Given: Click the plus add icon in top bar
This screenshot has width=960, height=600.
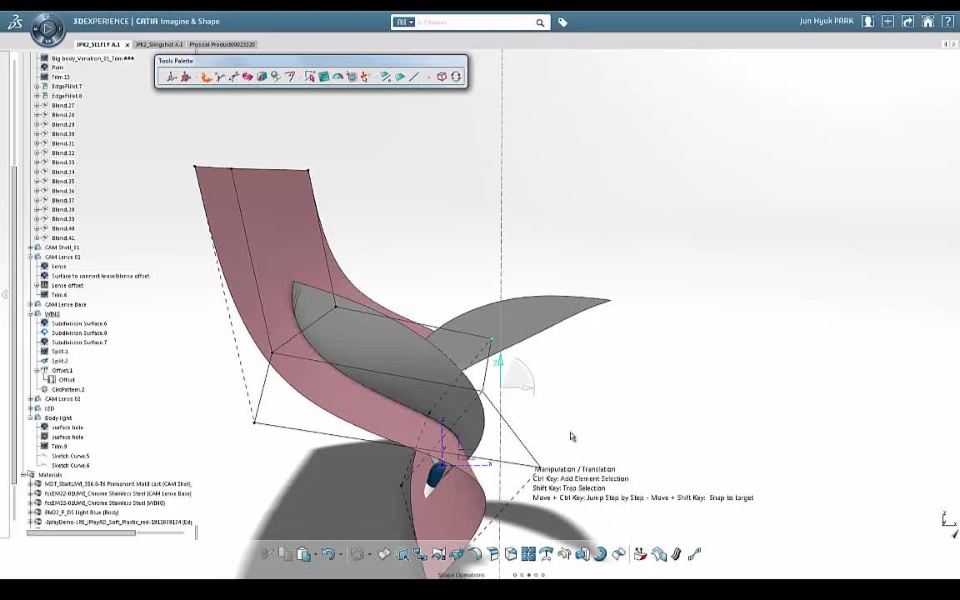Looking at the screenshot, I should pos(888,21).
